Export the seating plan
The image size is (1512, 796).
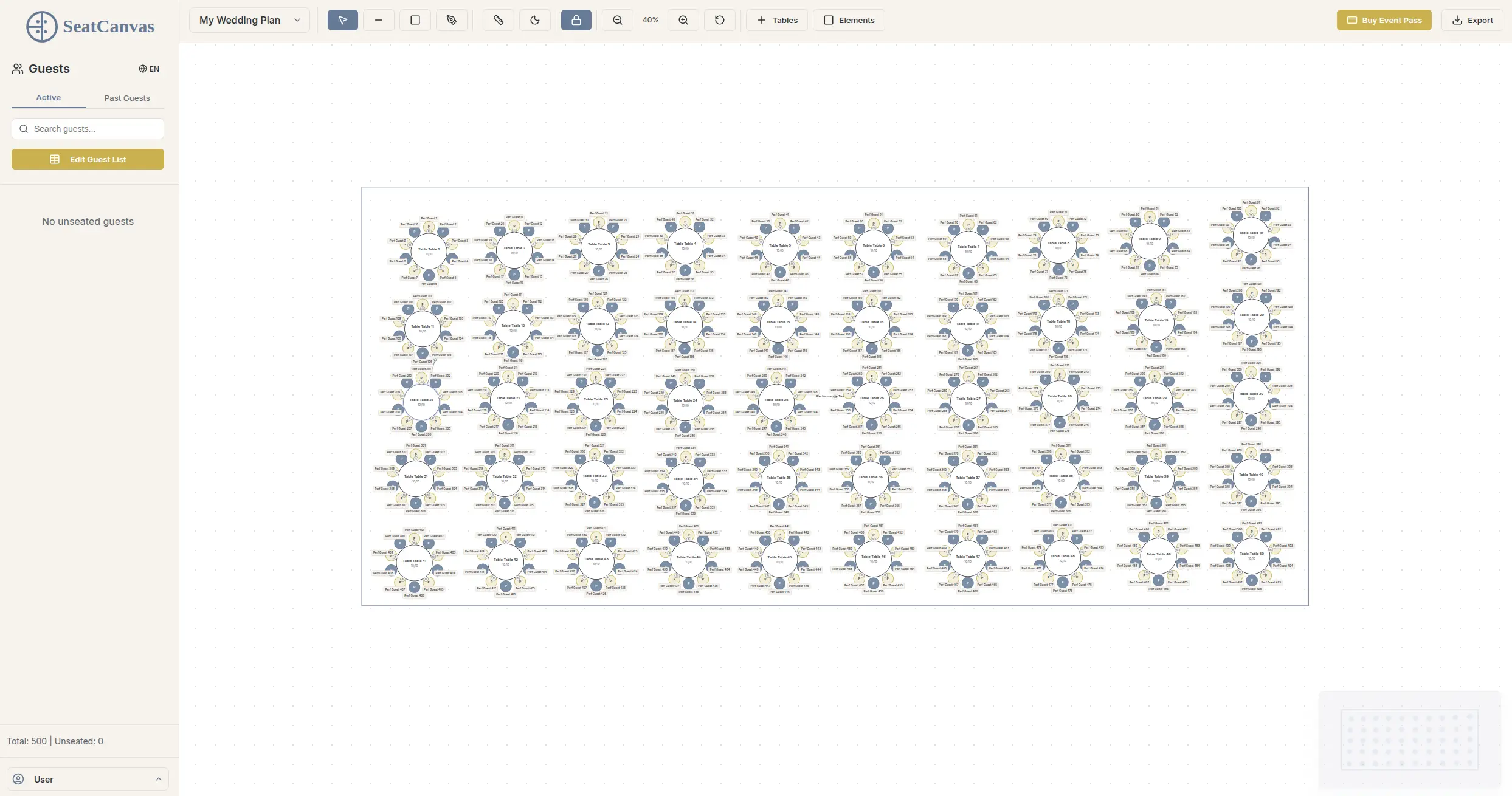[1472, 20]
